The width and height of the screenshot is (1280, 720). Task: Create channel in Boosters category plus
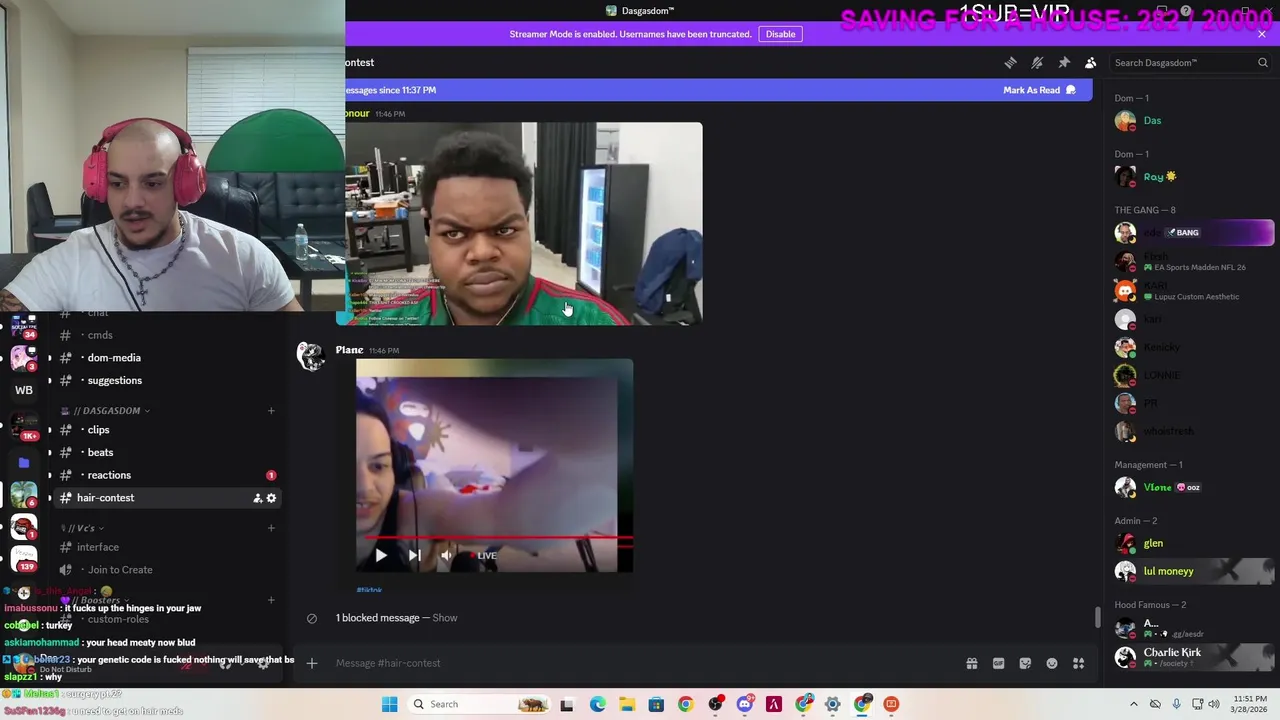click(271, 600)
